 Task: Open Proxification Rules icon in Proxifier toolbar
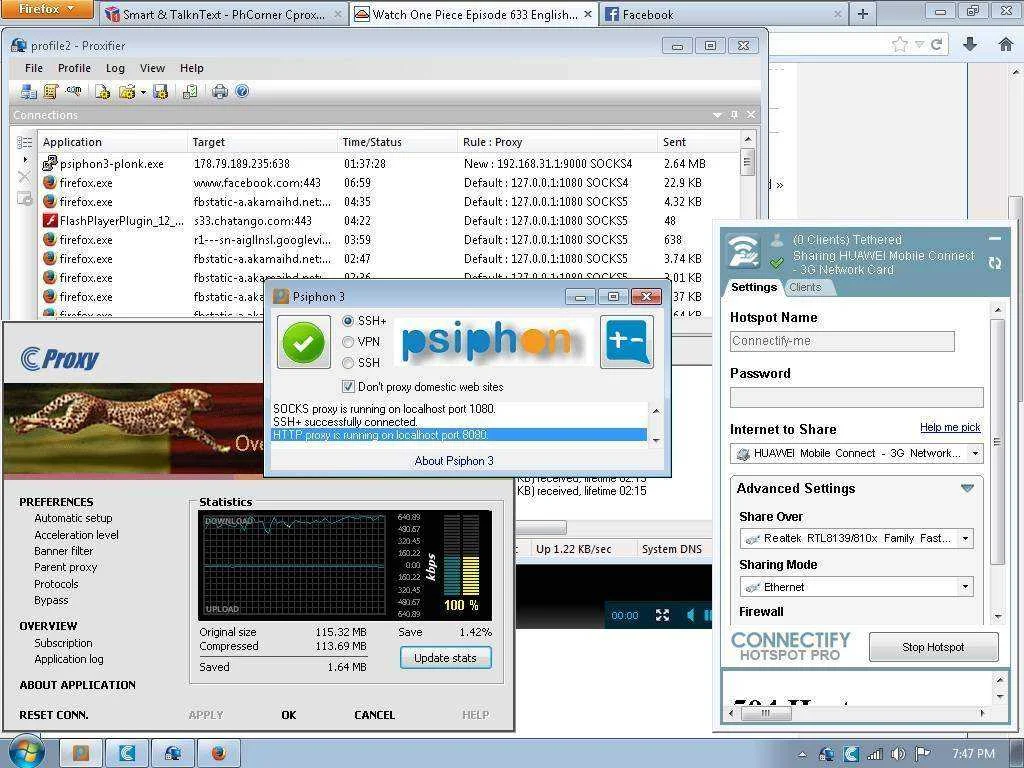click(x=50, y=92)
